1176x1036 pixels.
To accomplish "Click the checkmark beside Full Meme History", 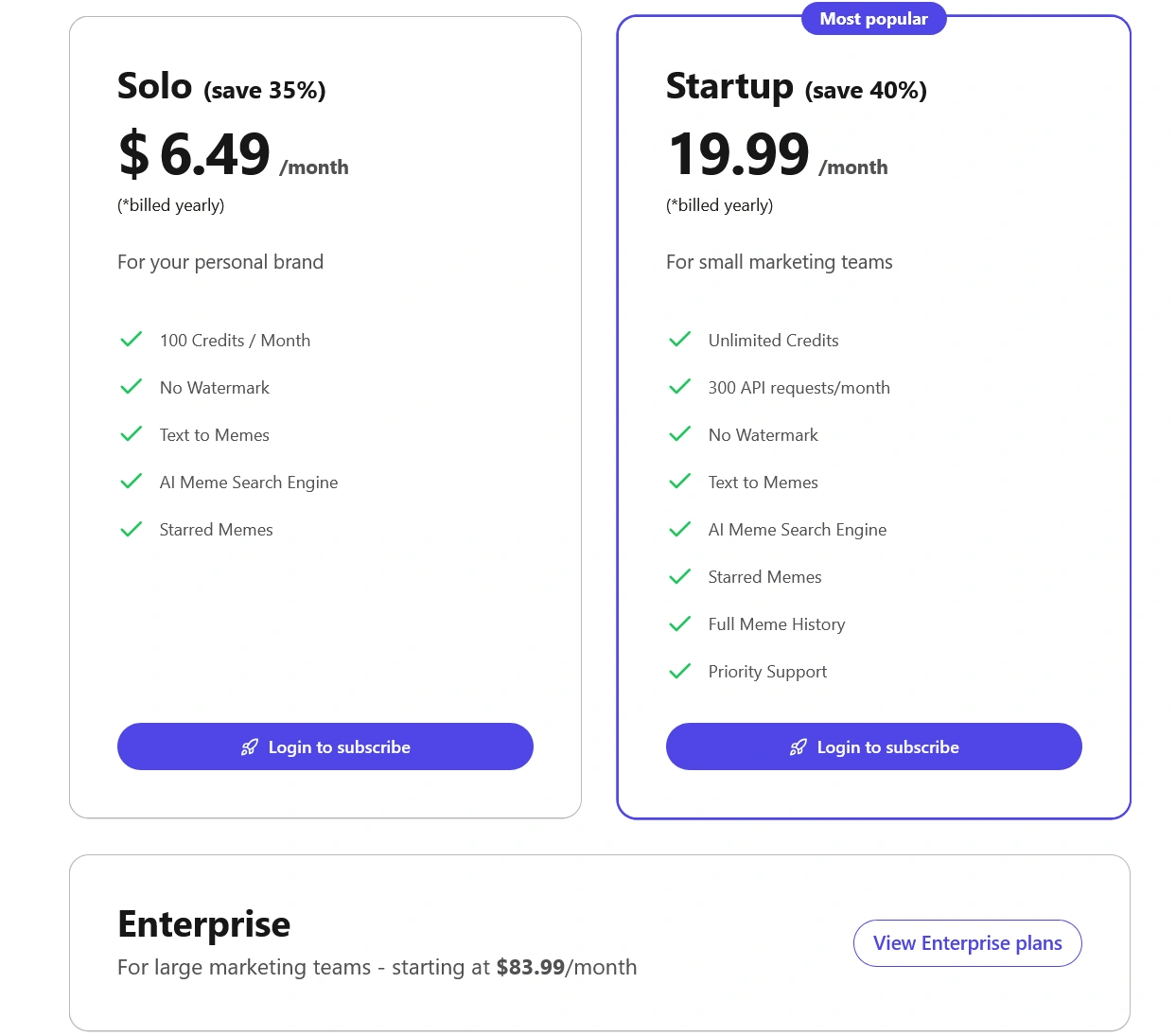I will coord(679,623).
